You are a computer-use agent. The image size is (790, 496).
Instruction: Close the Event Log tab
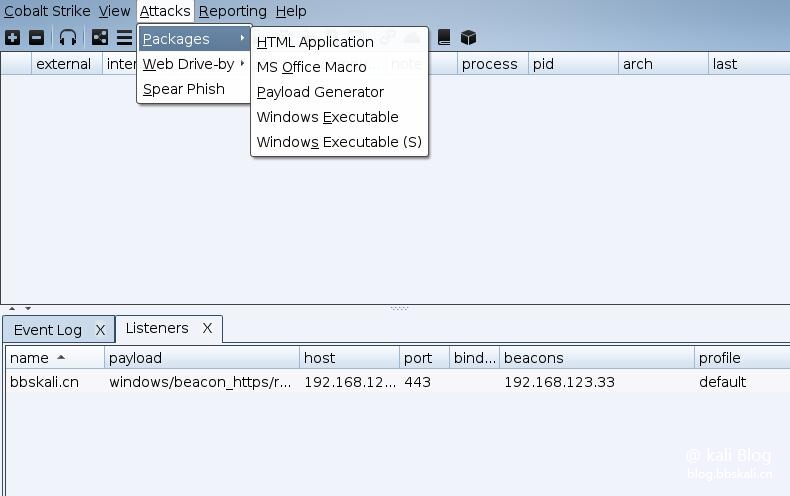pyautogui.click(x=100, y=330)
